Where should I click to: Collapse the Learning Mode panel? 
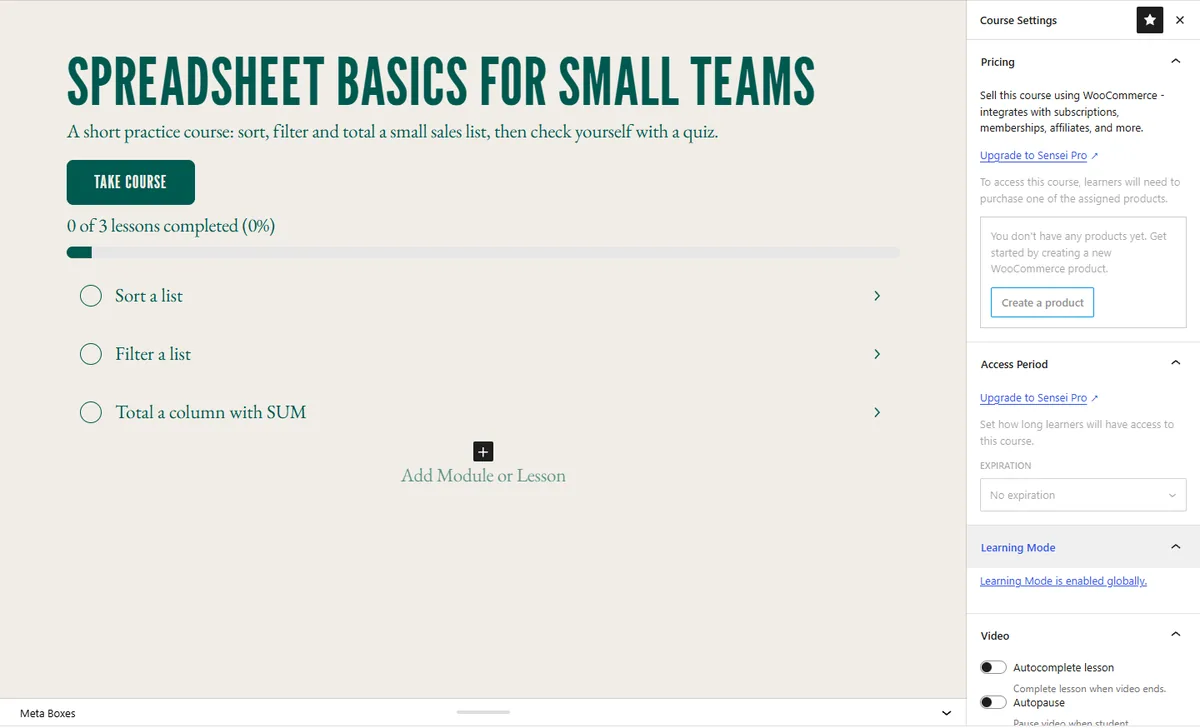(x=1176, y=547)
